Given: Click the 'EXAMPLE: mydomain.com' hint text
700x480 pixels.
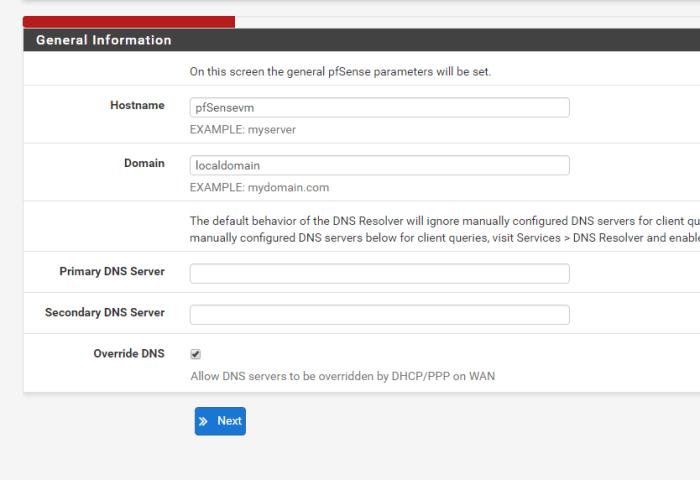Looking at the screenshot, I should click(x=259, y=187).
